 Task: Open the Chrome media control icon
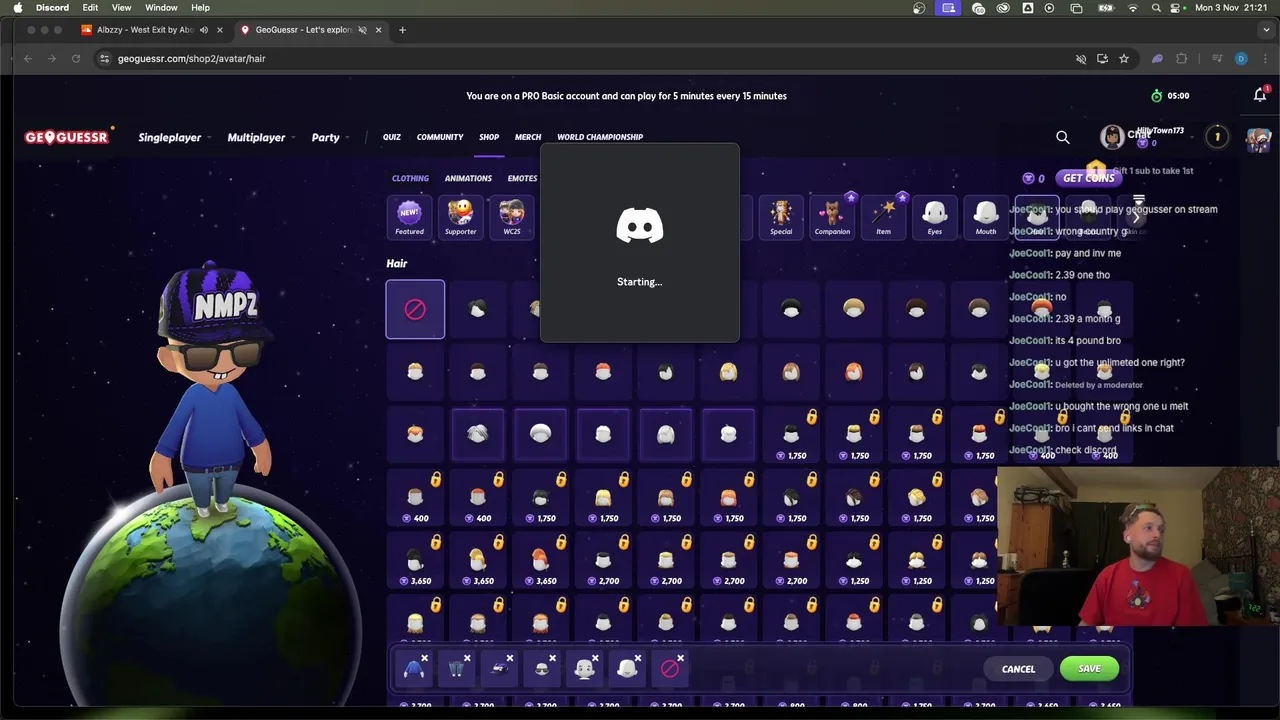(x=1217, y=59)
